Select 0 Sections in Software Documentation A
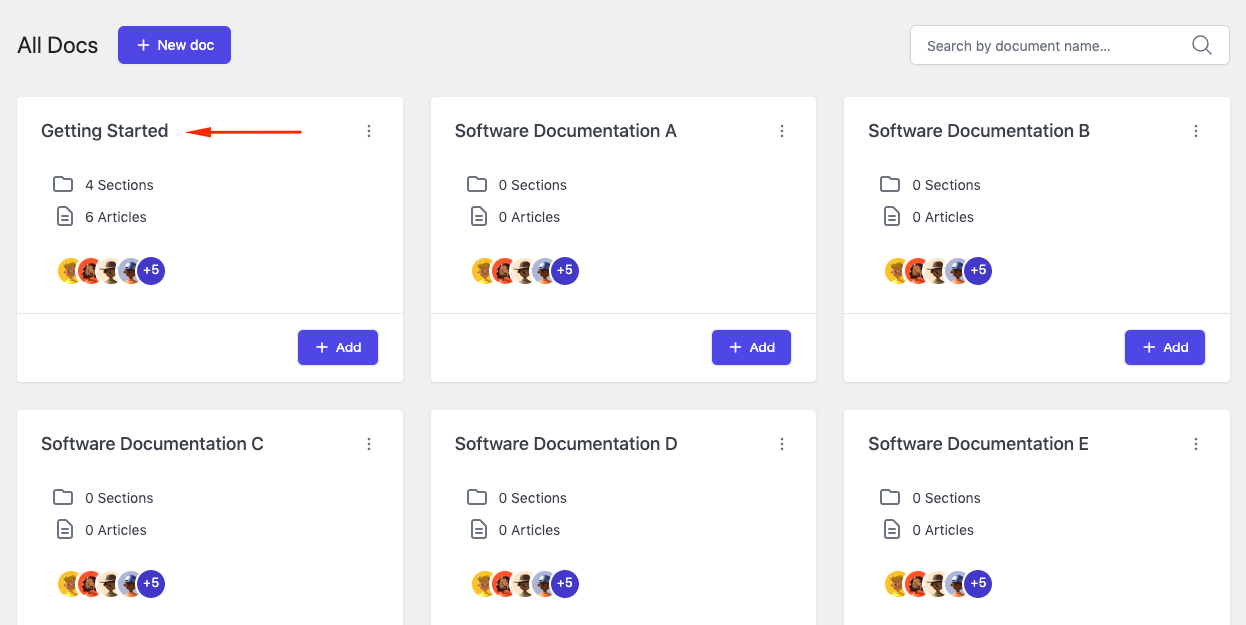 (533, 185)
